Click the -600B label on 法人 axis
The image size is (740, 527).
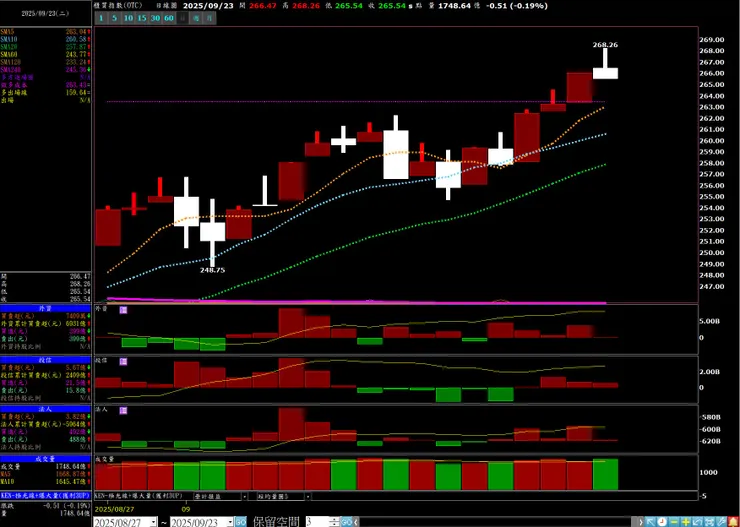point(709,429)
